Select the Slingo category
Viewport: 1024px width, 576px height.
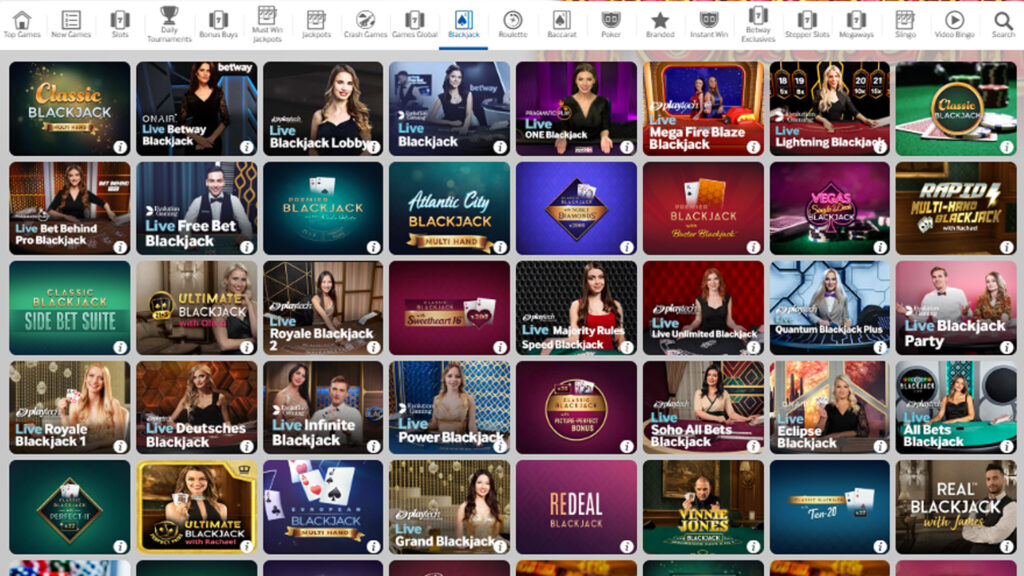pyautogui.click(x=905, y=25)
